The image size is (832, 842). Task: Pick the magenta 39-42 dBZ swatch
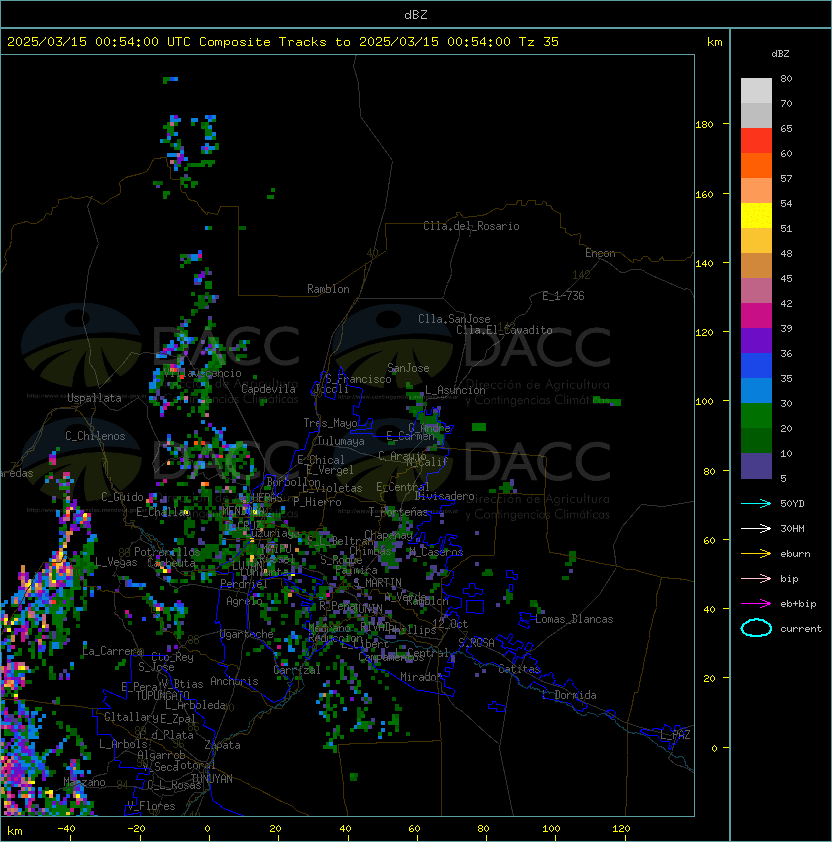[756, 316]
